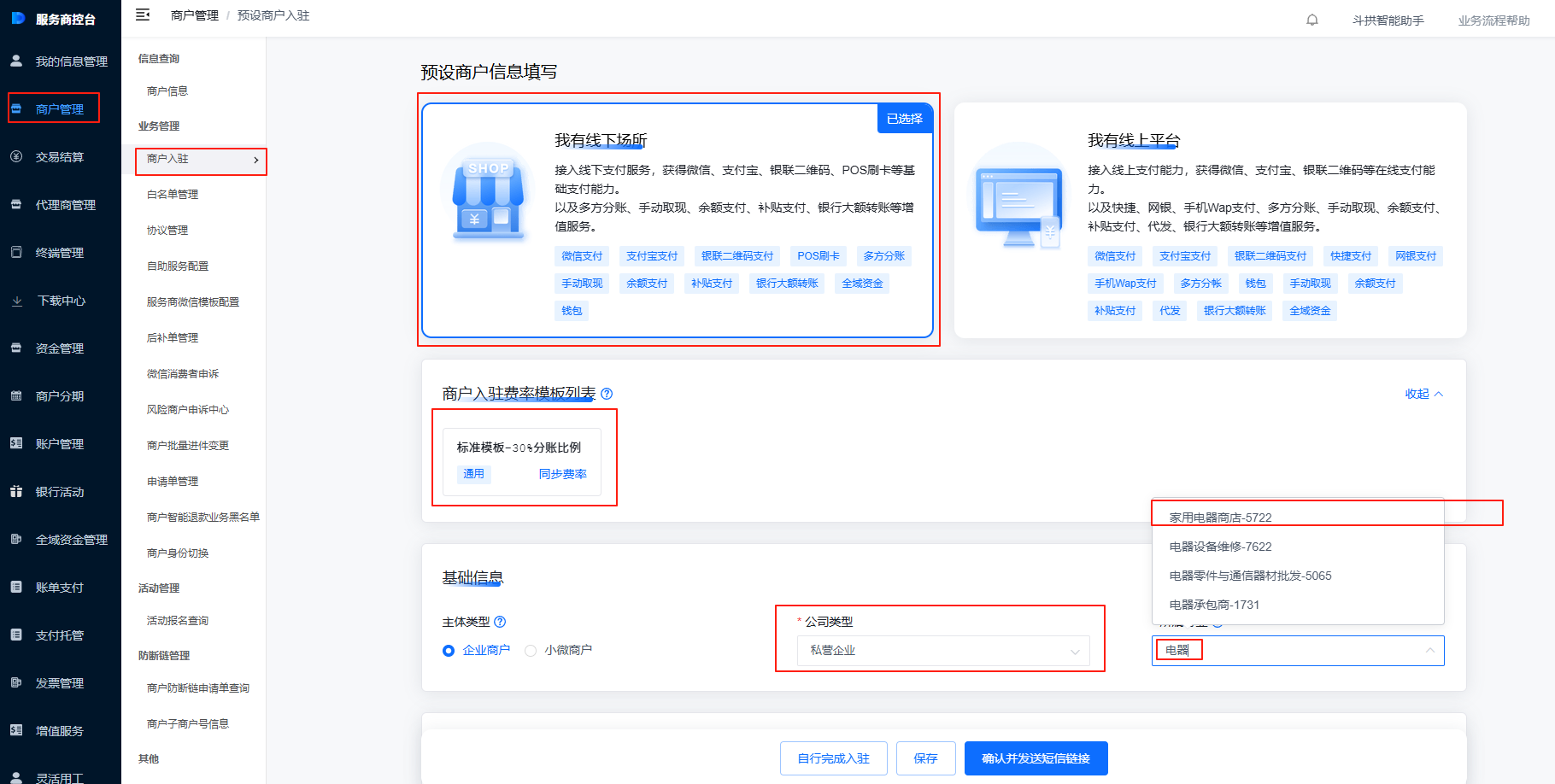Open 商户管理 in the left sidebar

point(60,108)
